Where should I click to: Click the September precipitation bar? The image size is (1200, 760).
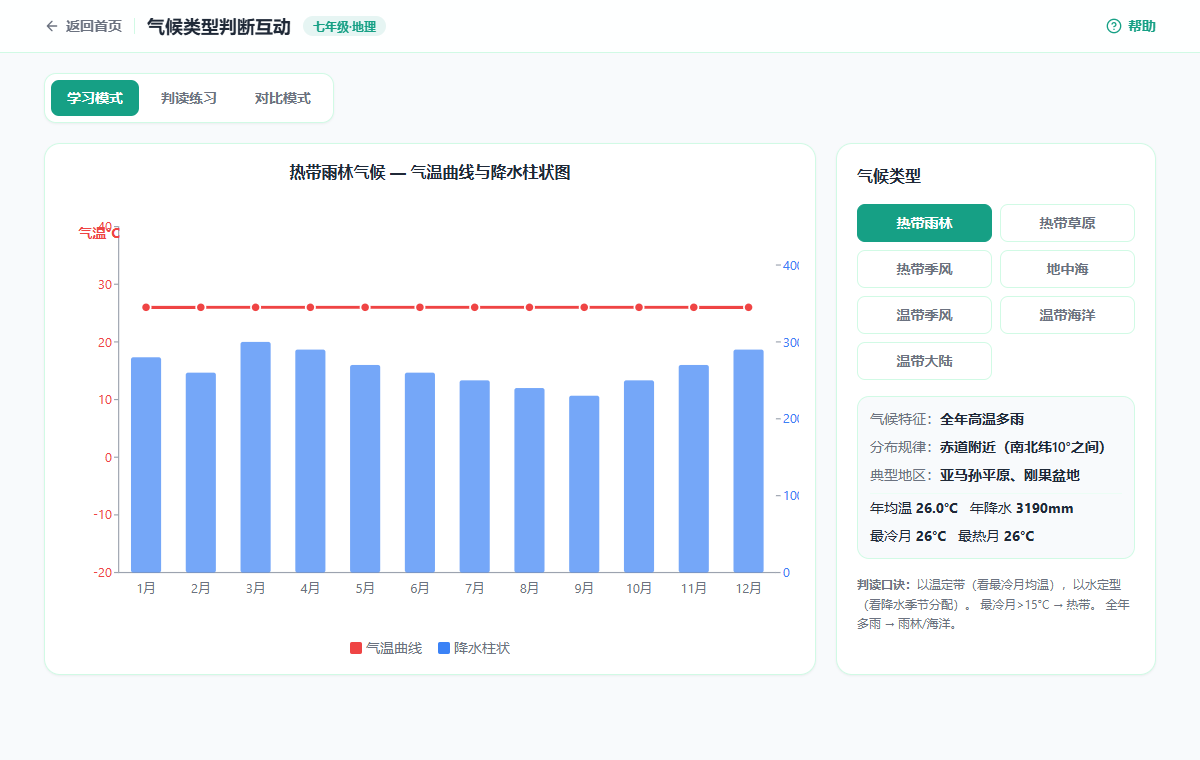point(584,484)
